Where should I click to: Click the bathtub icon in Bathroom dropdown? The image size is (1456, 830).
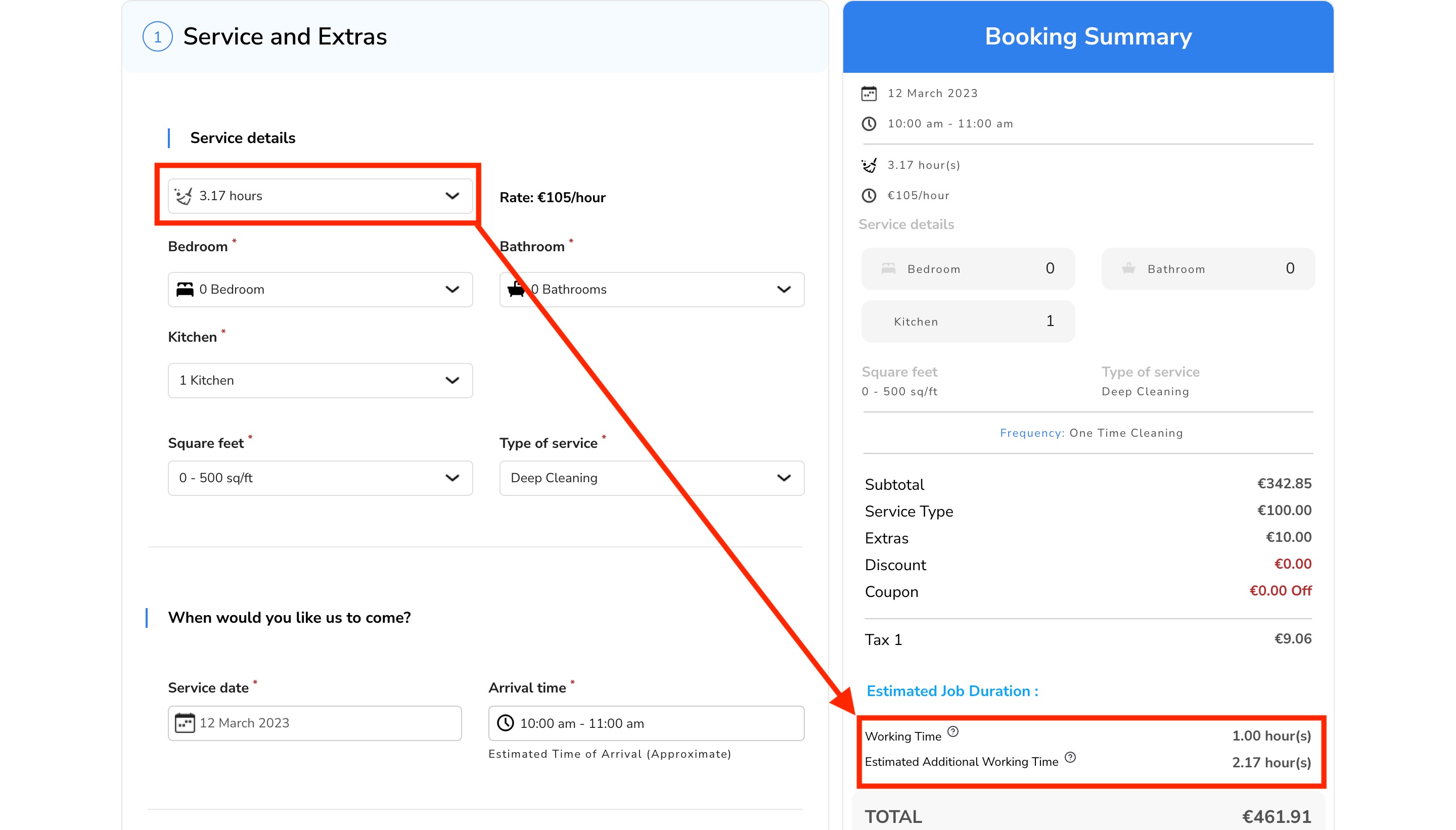[516, 290]
